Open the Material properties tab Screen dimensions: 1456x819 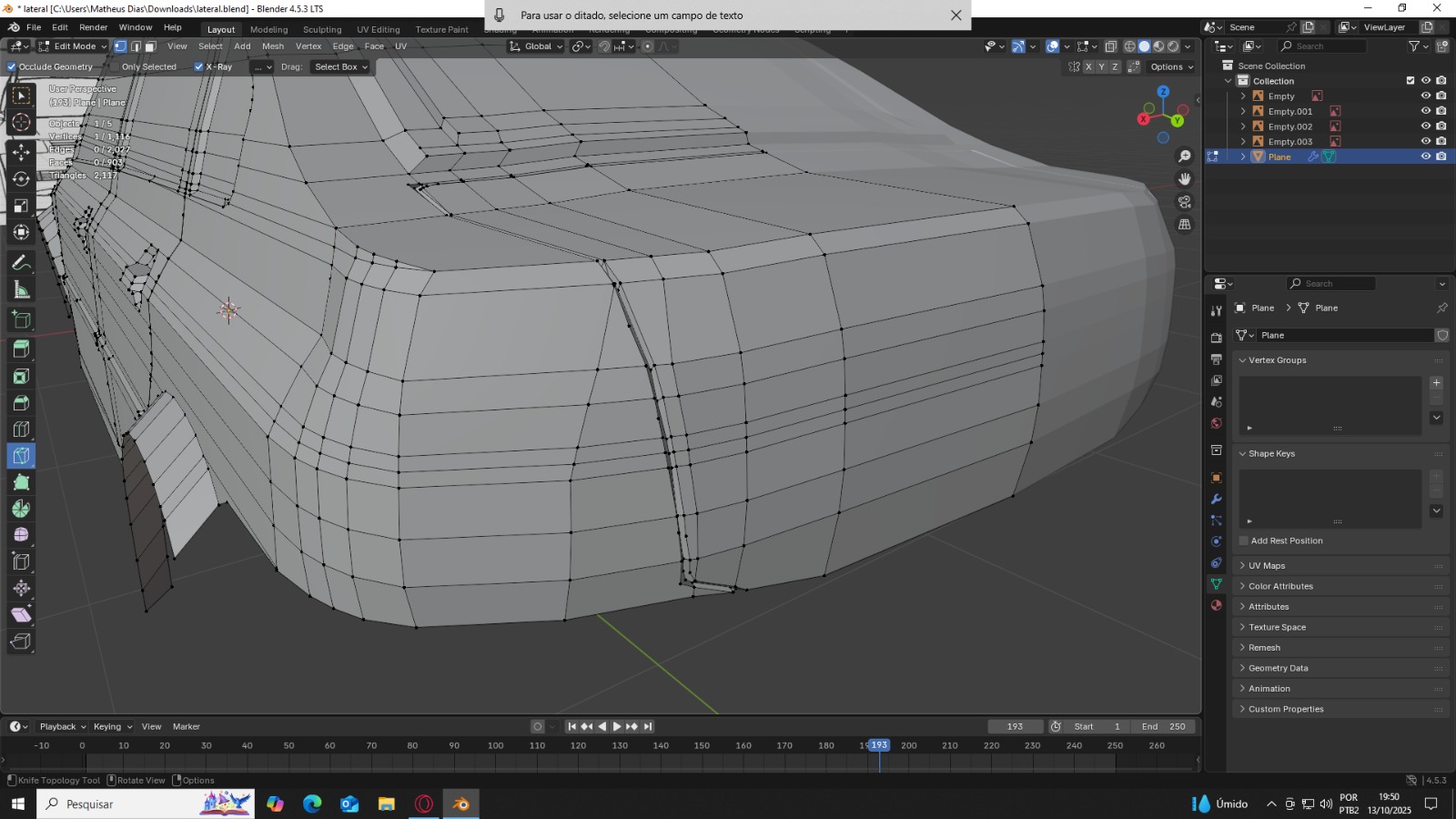coord(1216,605)
